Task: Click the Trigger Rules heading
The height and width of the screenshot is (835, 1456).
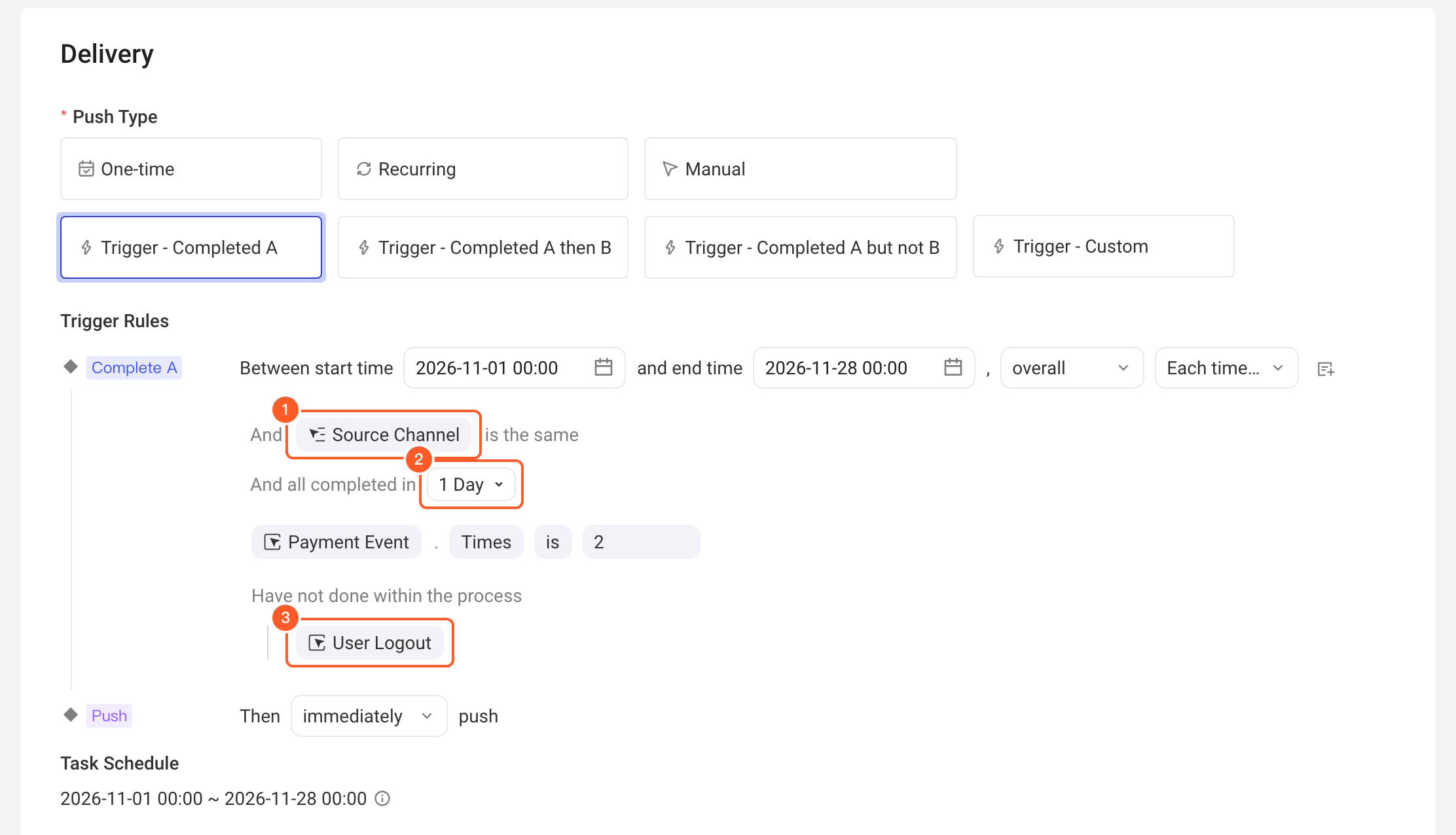Action: (115, 321)
